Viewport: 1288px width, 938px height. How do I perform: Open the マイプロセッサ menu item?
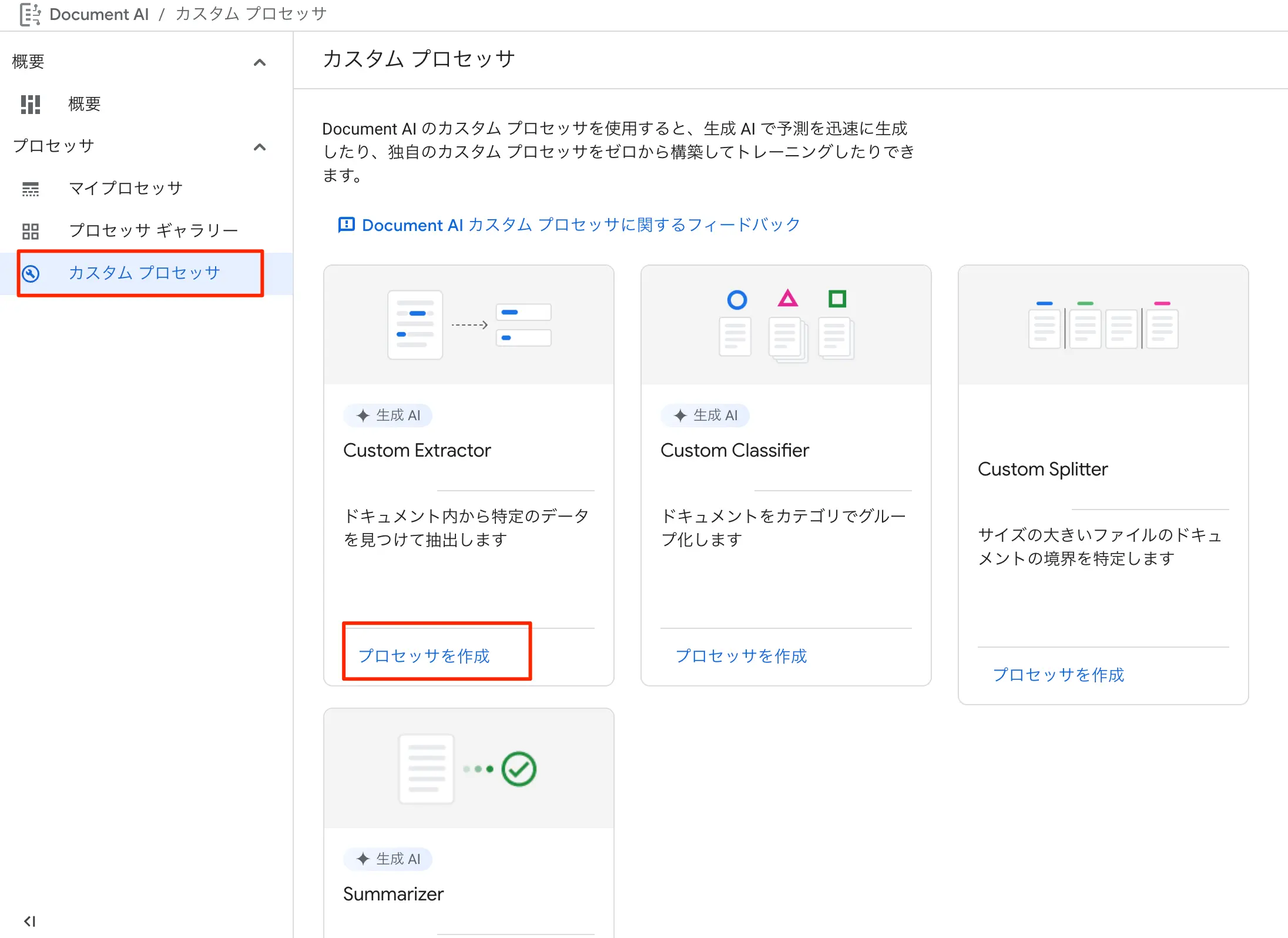click(126, 189)
